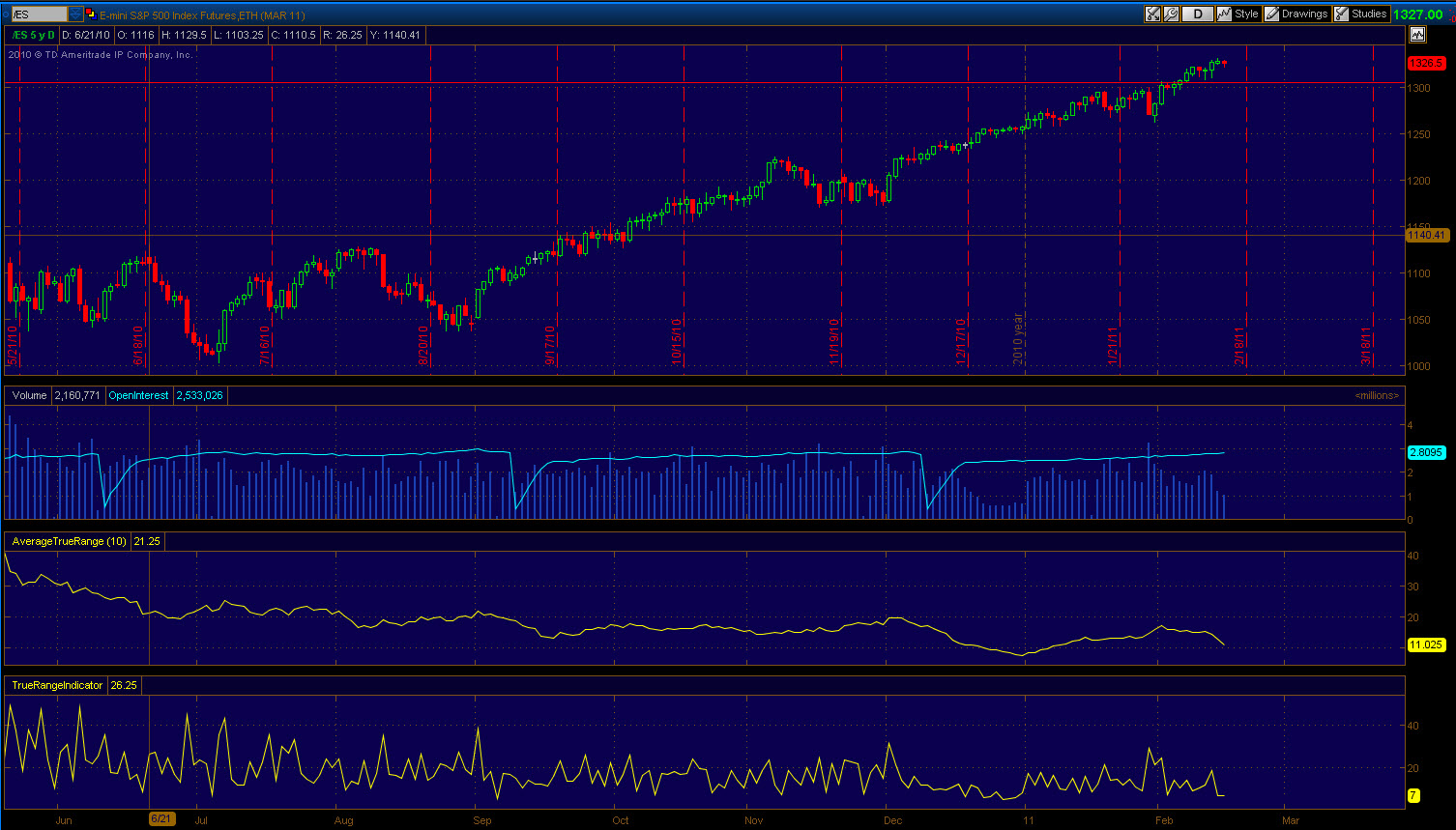This screenshot has height=830, width=1456.
Task: Click the '<millions>' volume scale note
Action: [x=1376, y=395]
